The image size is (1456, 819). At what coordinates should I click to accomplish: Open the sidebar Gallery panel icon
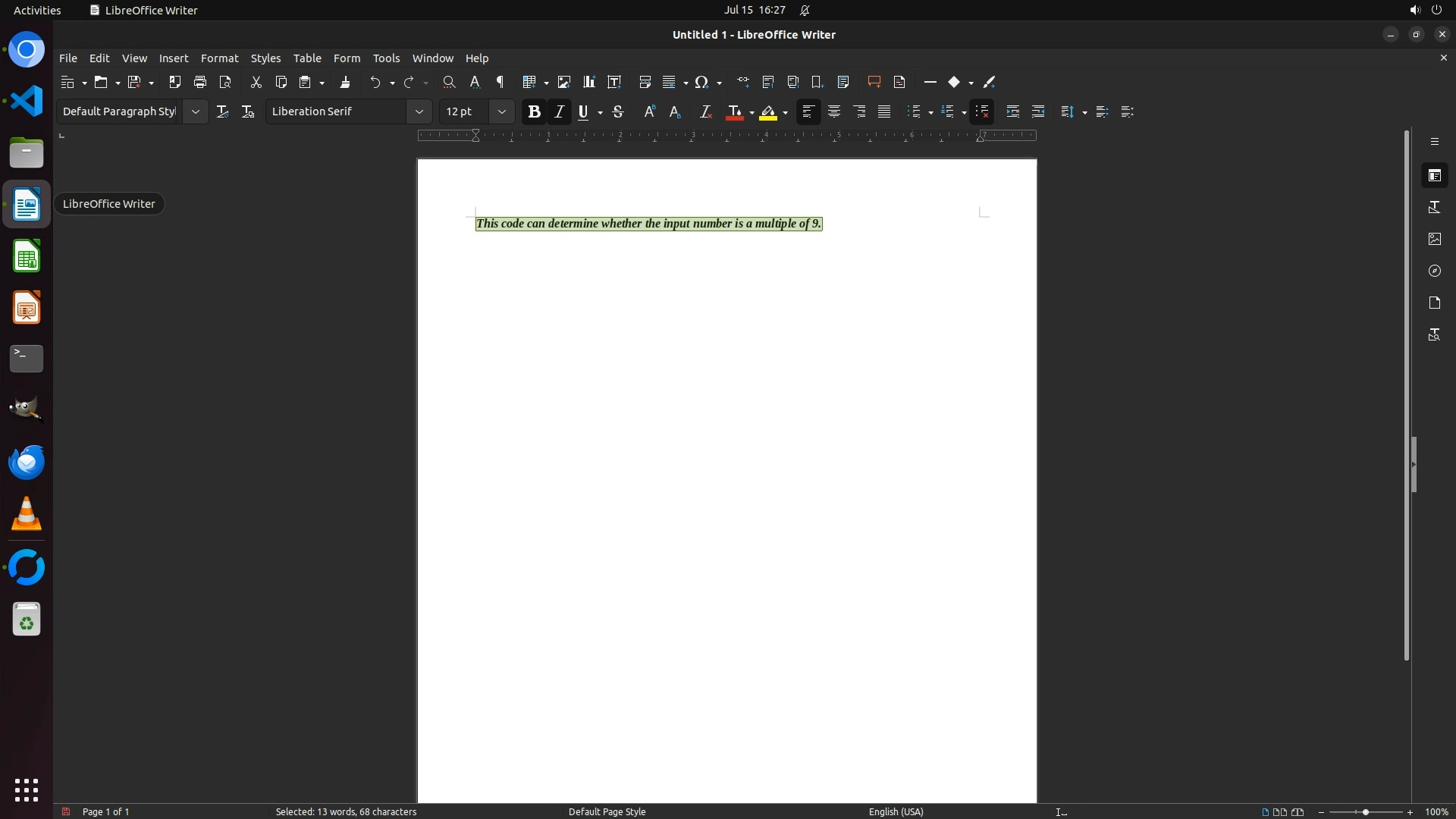(x=1434, y=239)
